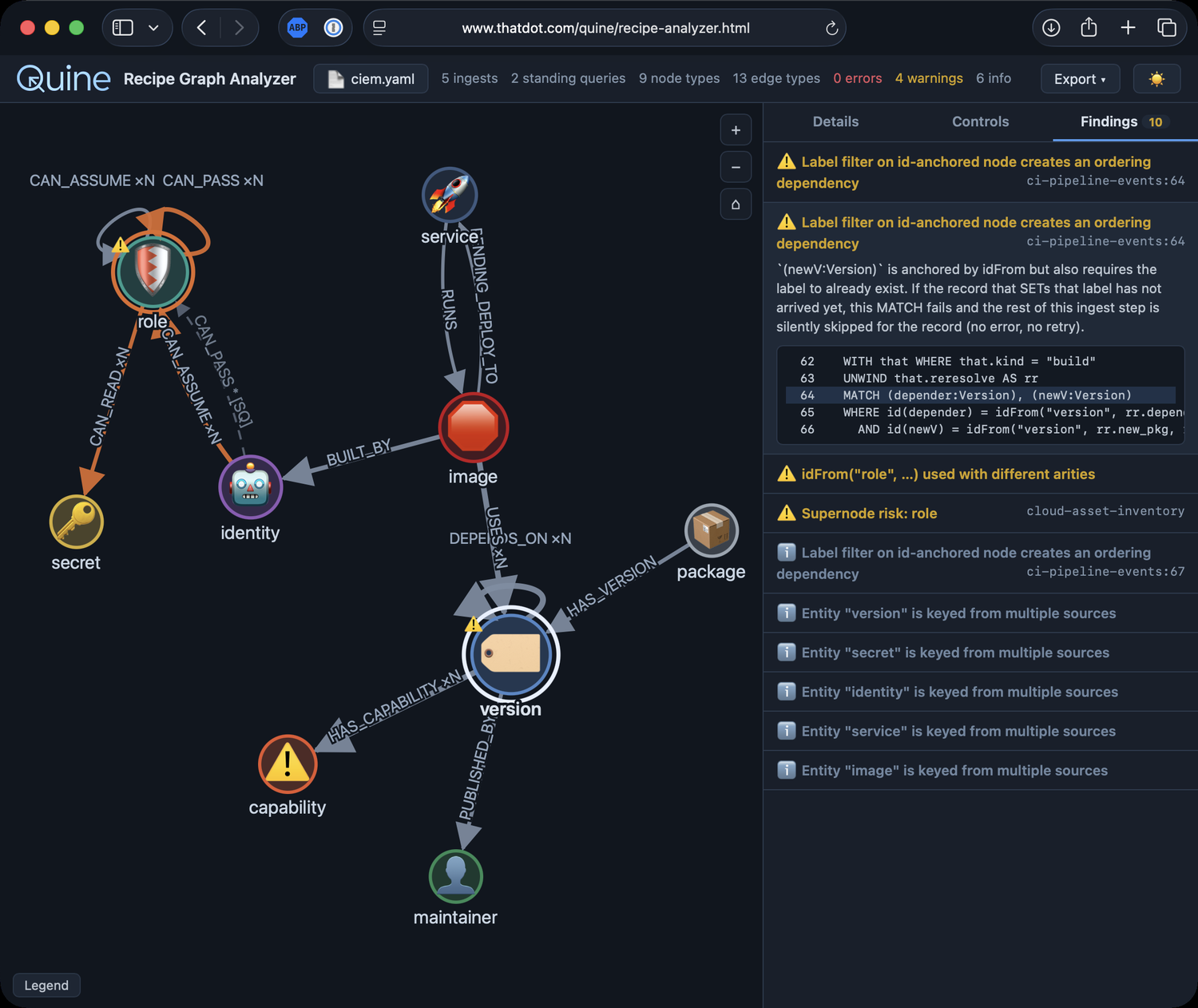Click the version tag node
Image resolution: width=1198 pixels, height=1008 pixels.
click(511, 654)
